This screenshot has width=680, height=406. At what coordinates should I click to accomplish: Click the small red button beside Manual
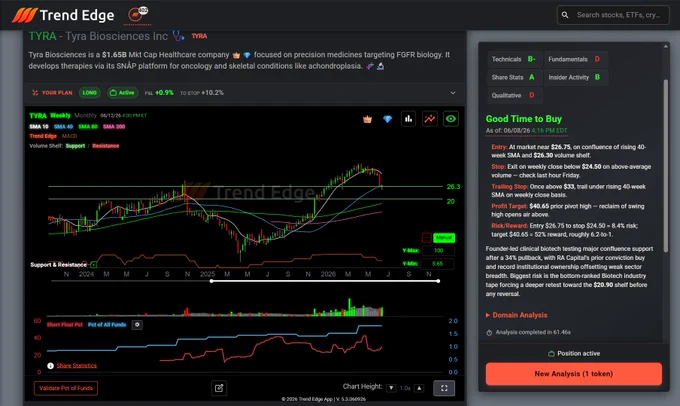pos(427,238)
